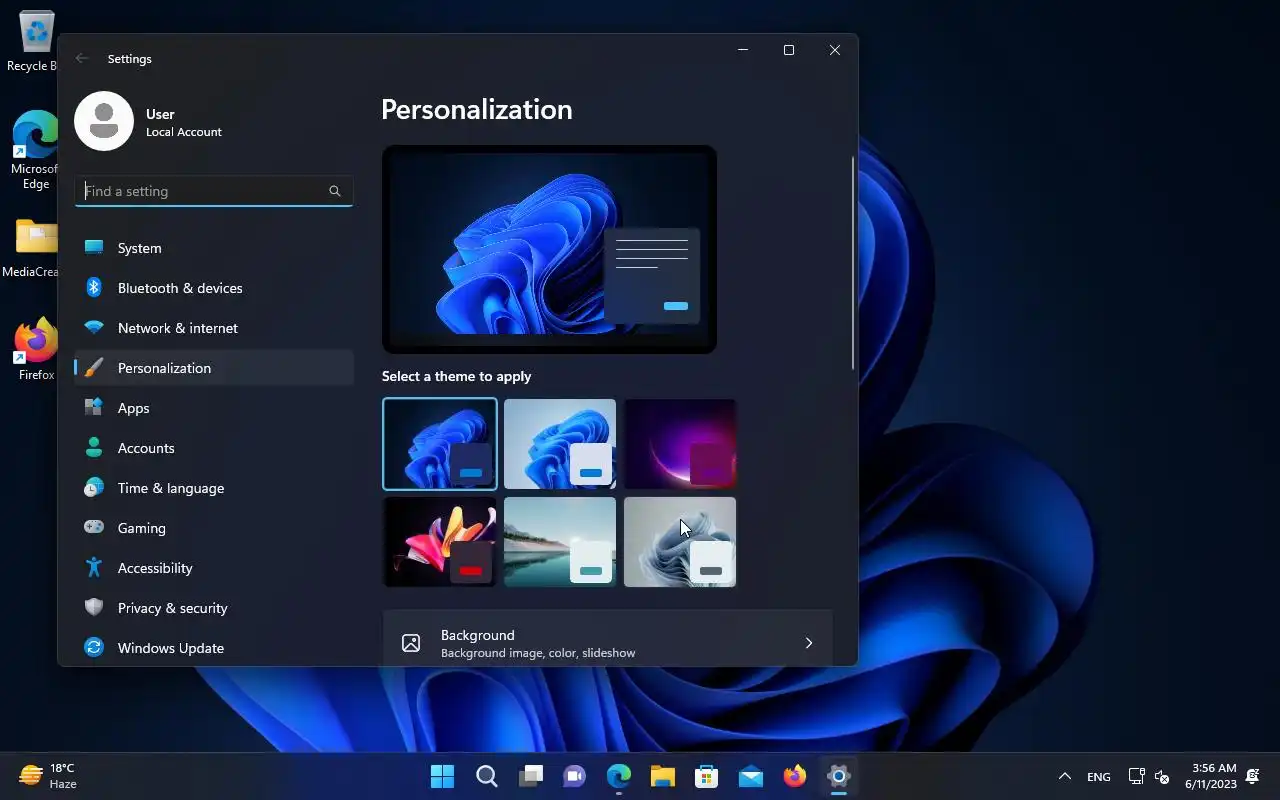Open Bluetooth & devices text
This screenshot has height=800, width=1280.
[x=180, y=288]
